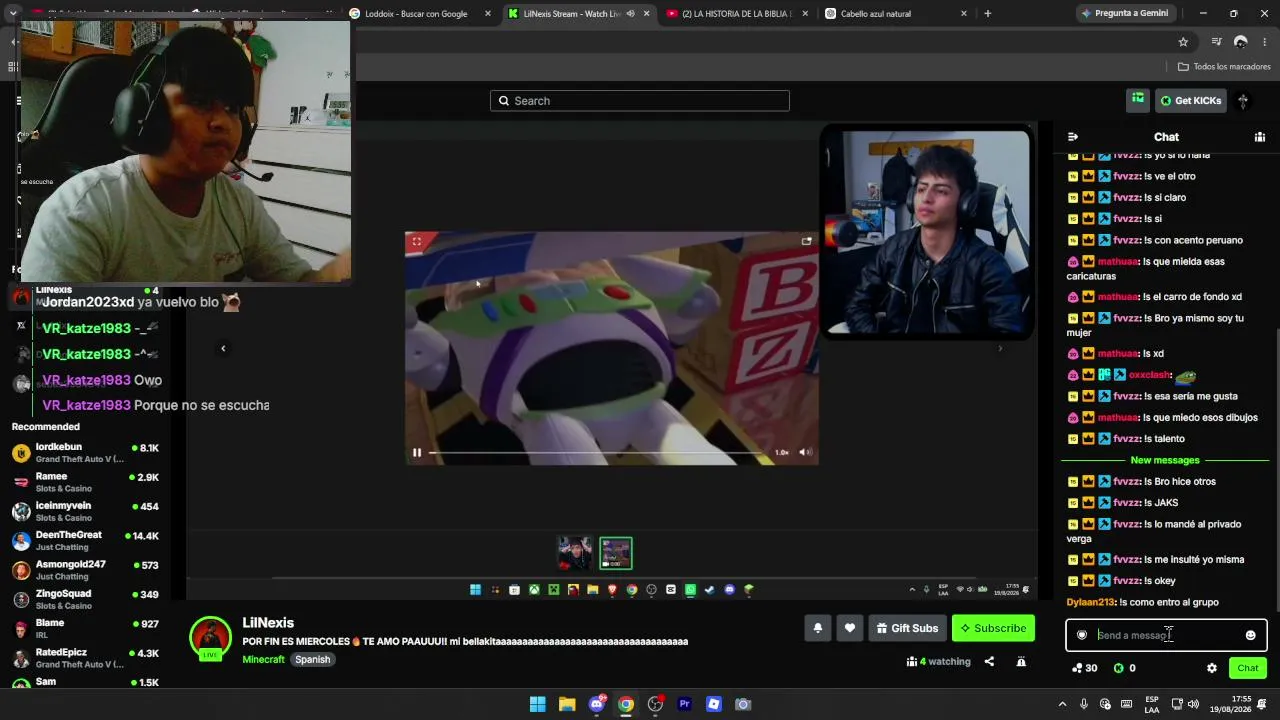
Task: Select the streamer selfie thumbnail
Action: coord(575,553)
